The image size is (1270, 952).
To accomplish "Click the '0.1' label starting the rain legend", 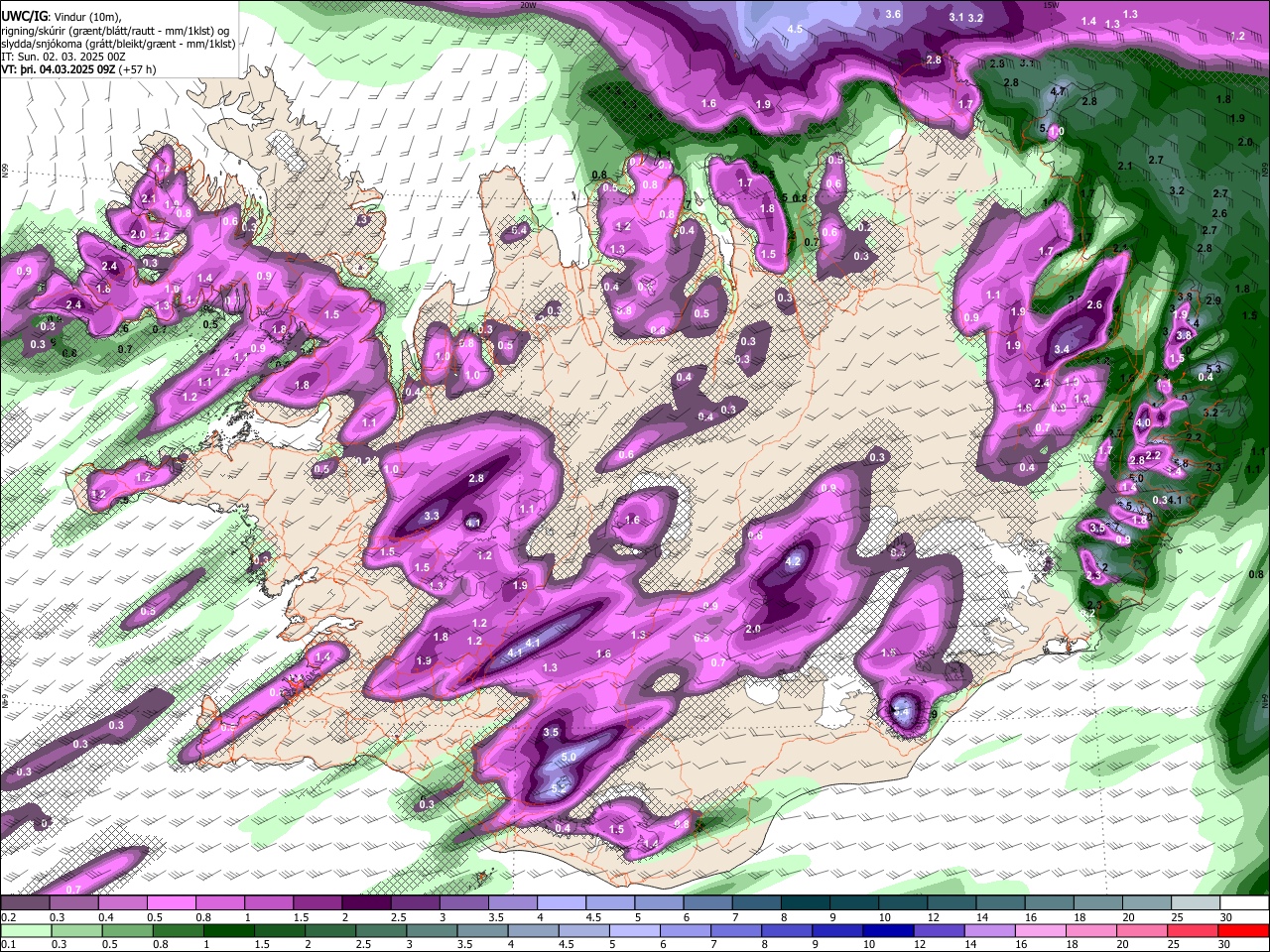I will coord(7,944).
